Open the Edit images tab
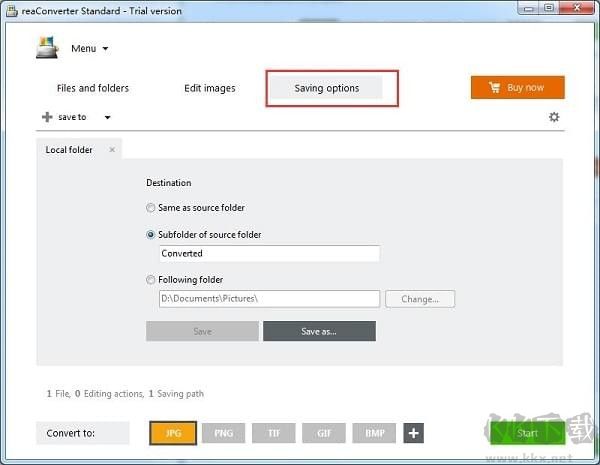Screen dimensions: 600x465 click(210, 88)
